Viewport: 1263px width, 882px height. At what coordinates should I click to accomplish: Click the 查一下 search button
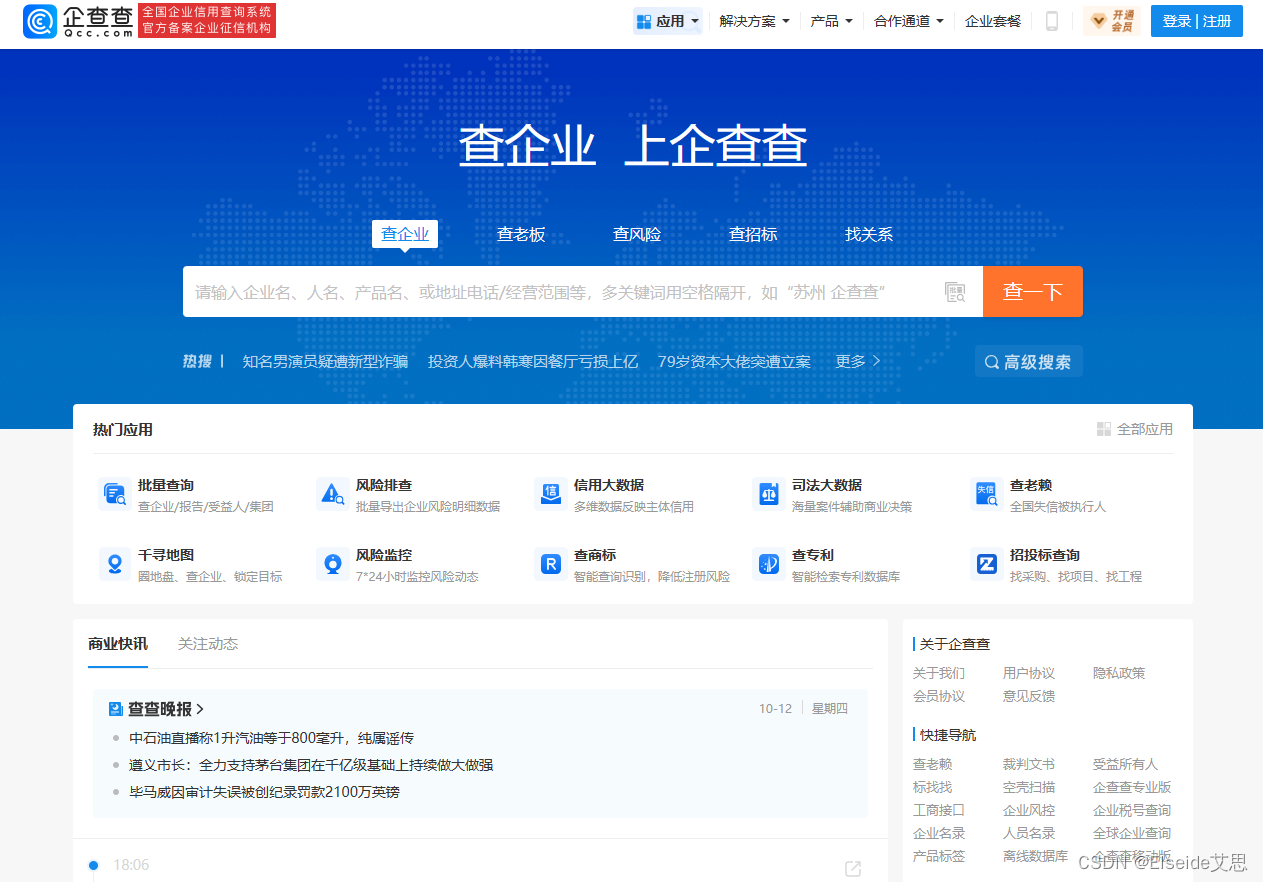1033,292
